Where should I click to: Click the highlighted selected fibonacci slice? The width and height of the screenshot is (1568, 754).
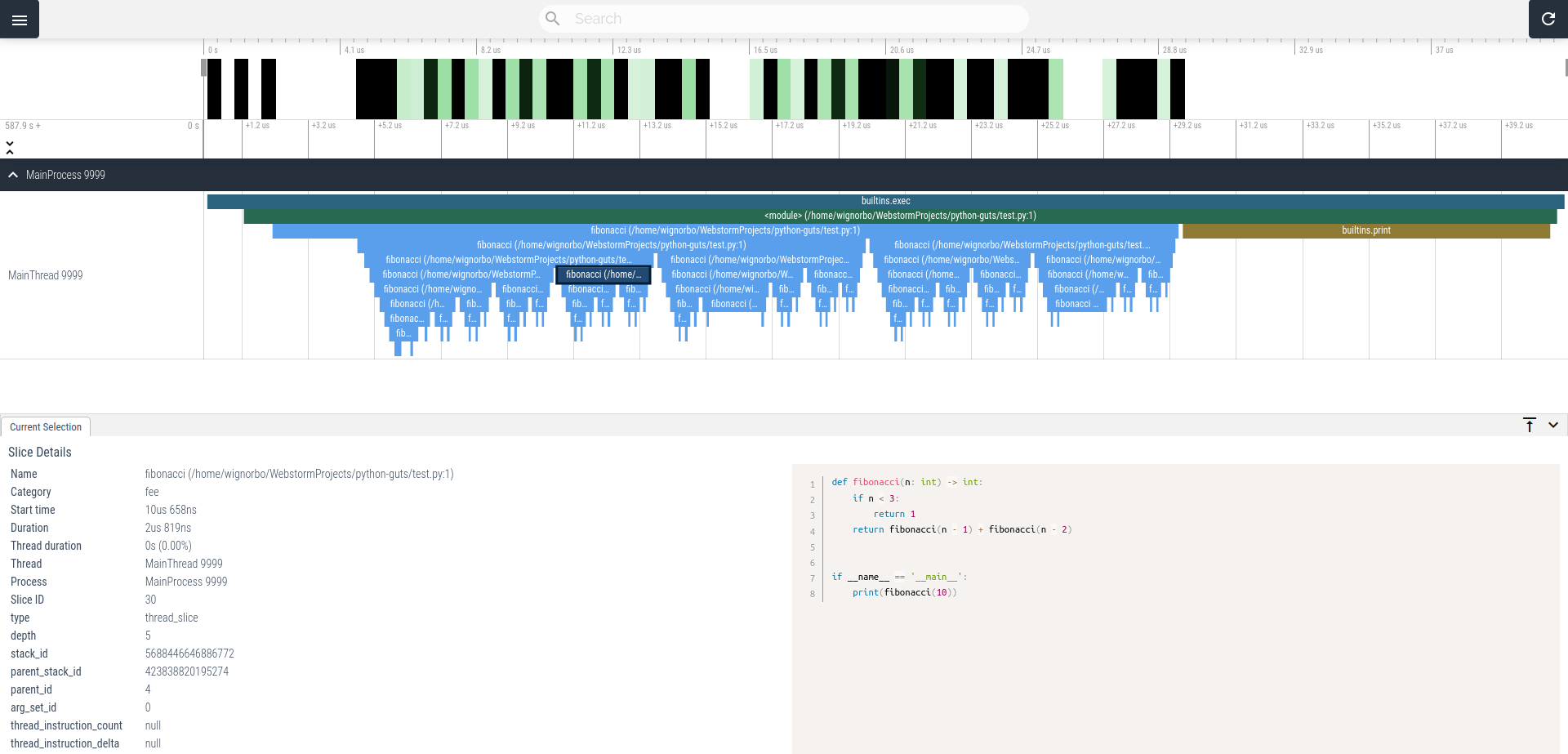click(604, 274)
